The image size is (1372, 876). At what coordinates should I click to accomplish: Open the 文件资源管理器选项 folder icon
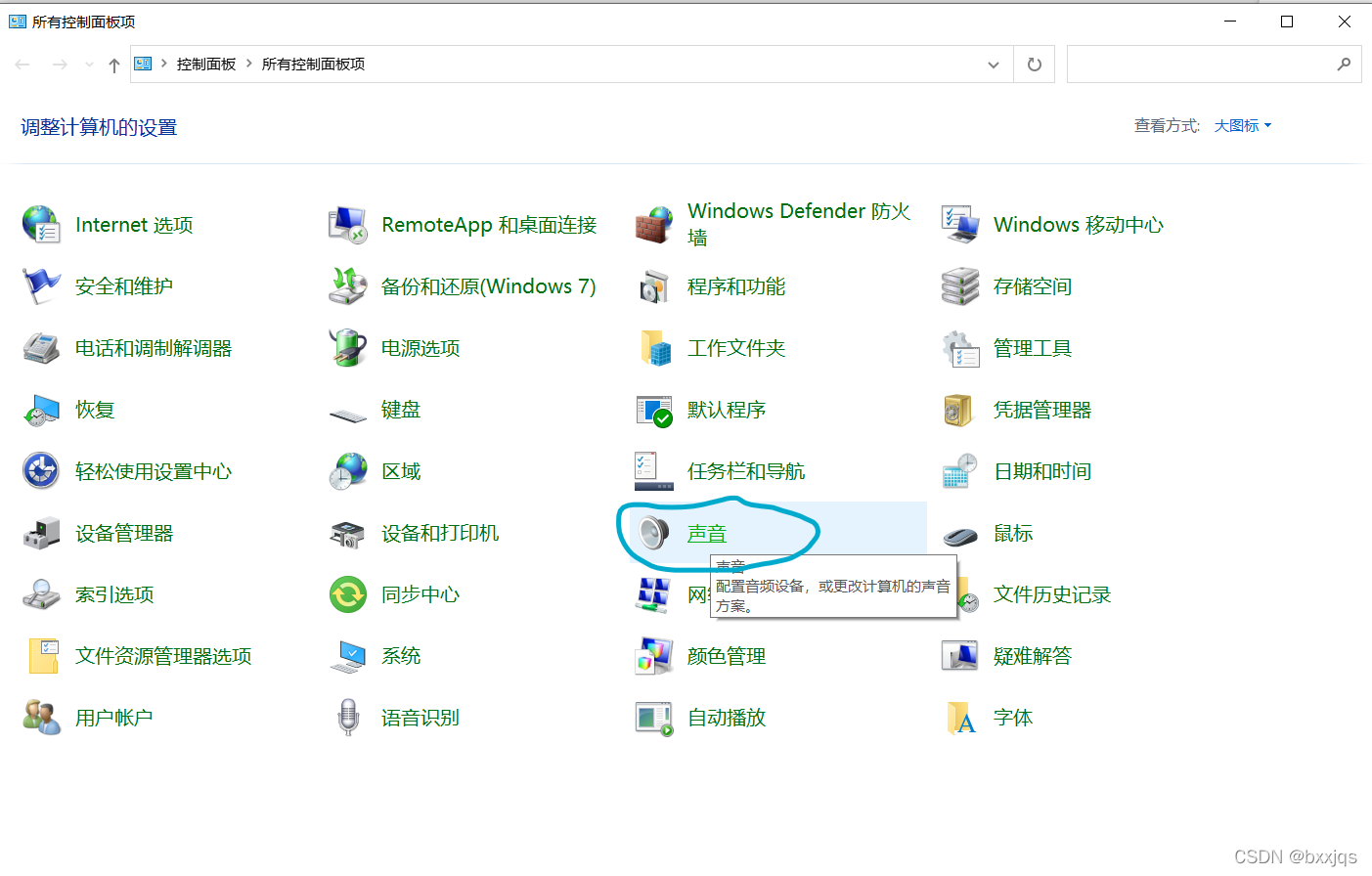click(43, 656)
